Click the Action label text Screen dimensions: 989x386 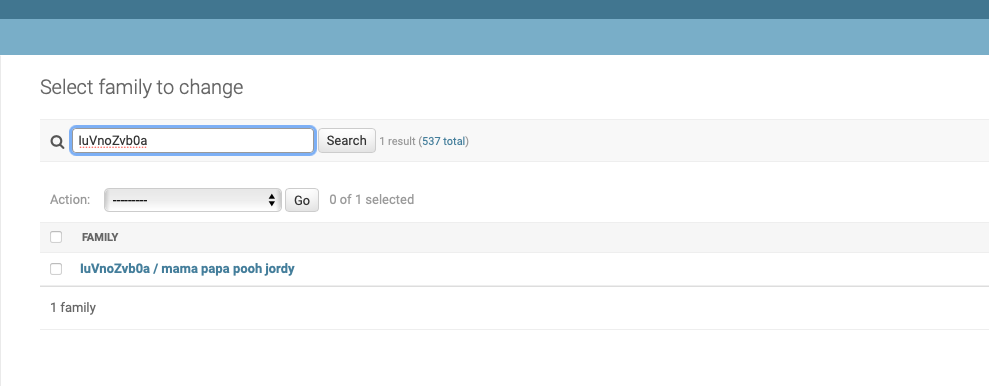click(x=70, y=200)
